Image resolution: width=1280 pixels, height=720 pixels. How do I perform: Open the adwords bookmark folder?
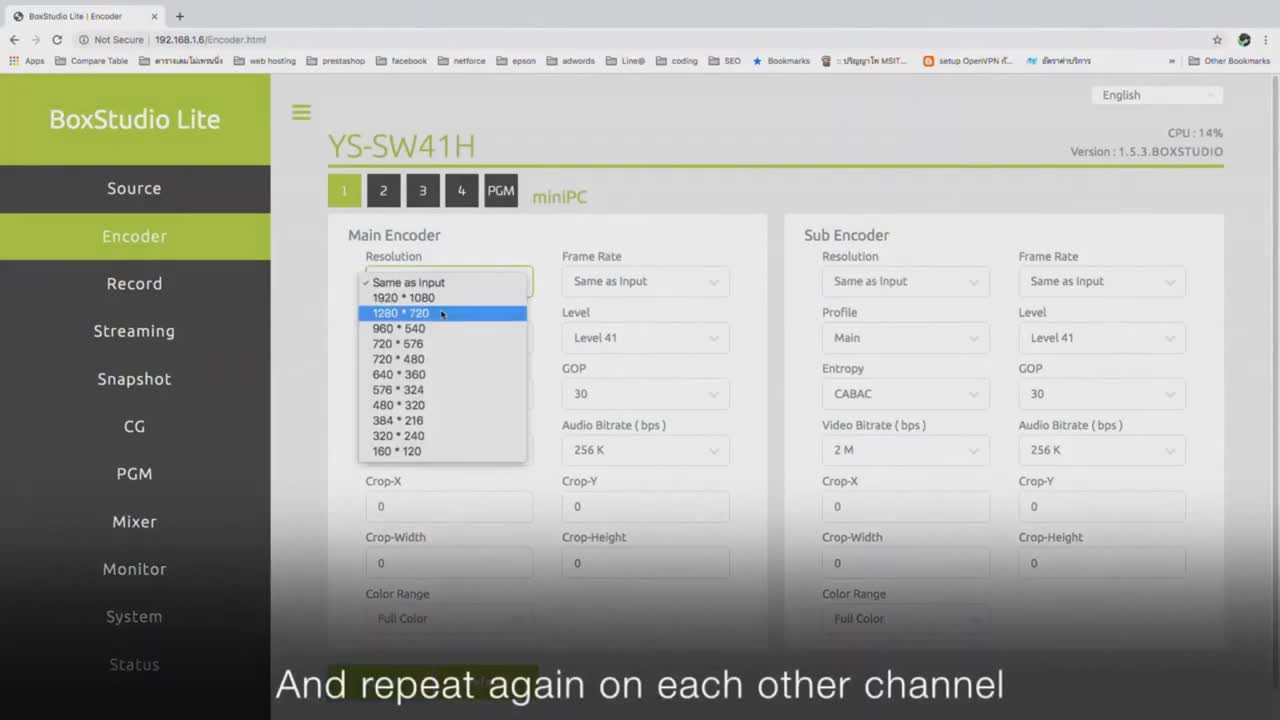tap(571, 61)
